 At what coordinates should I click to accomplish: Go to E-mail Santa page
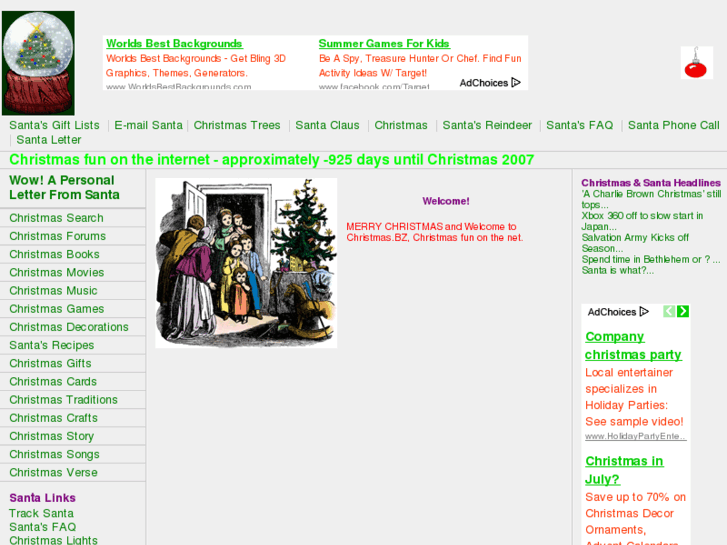pos(148,125)
